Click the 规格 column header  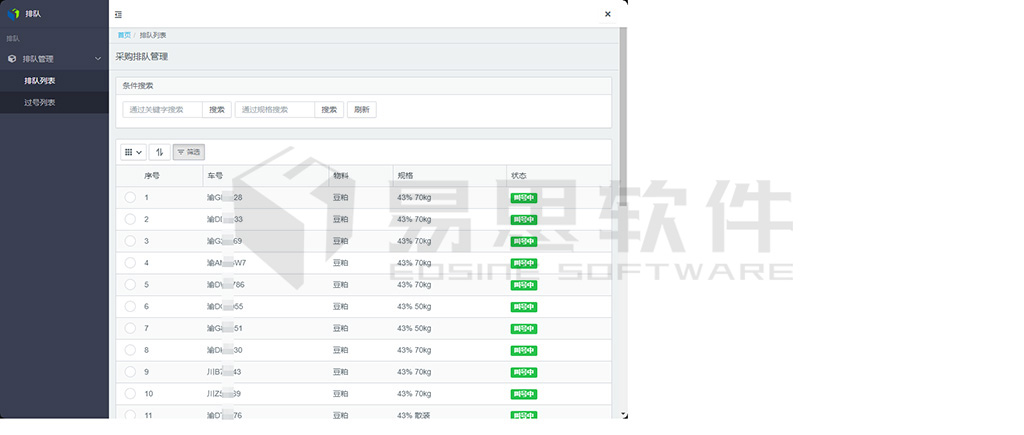[x=405, y=175]
